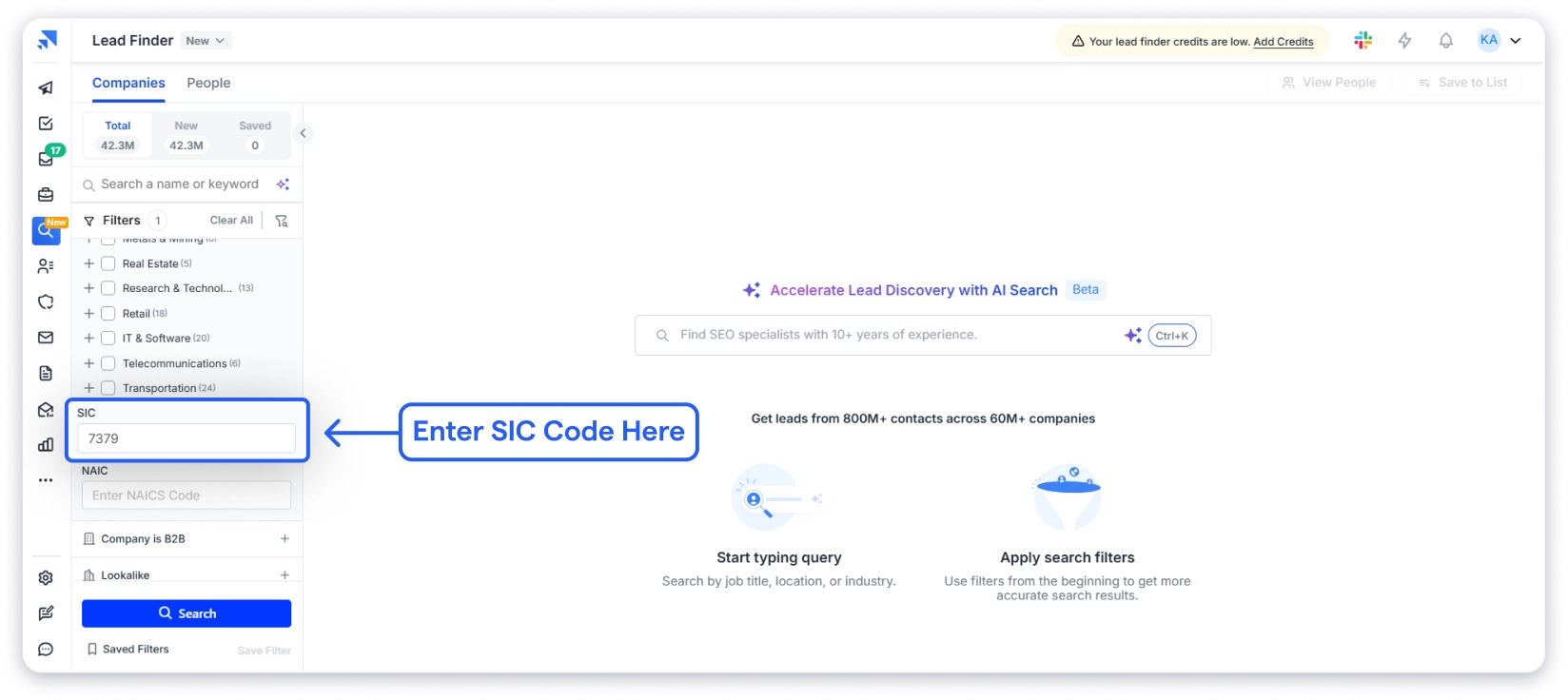Check the IT & Software checkbox

click(x=108, y=338)
